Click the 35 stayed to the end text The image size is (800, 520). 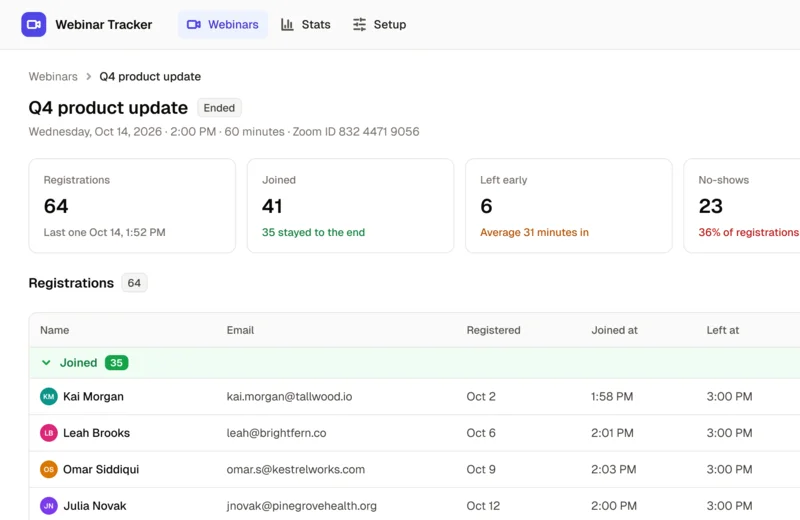tap(313, 232)
